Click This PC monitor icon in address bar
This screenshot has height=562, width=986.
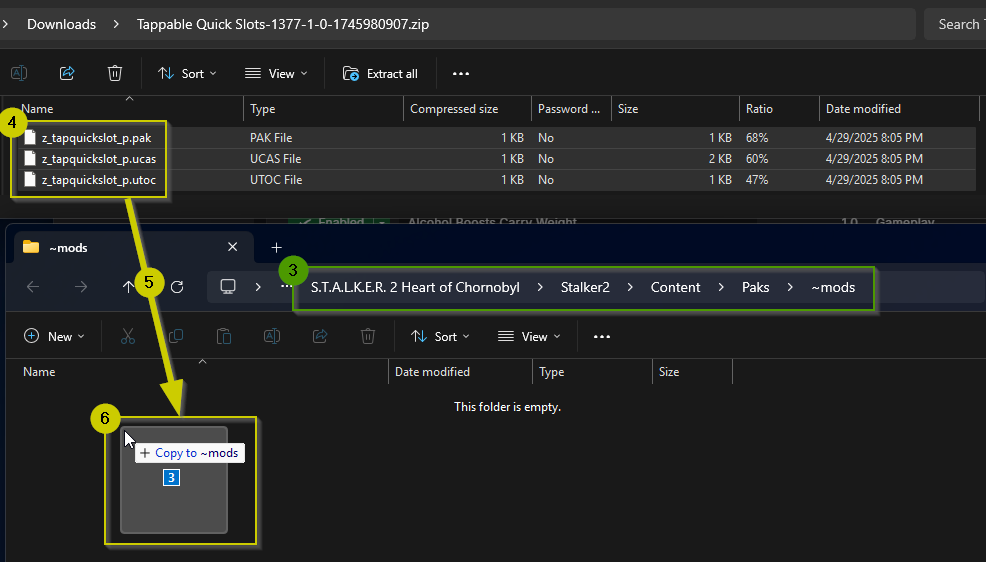(228, 287)
